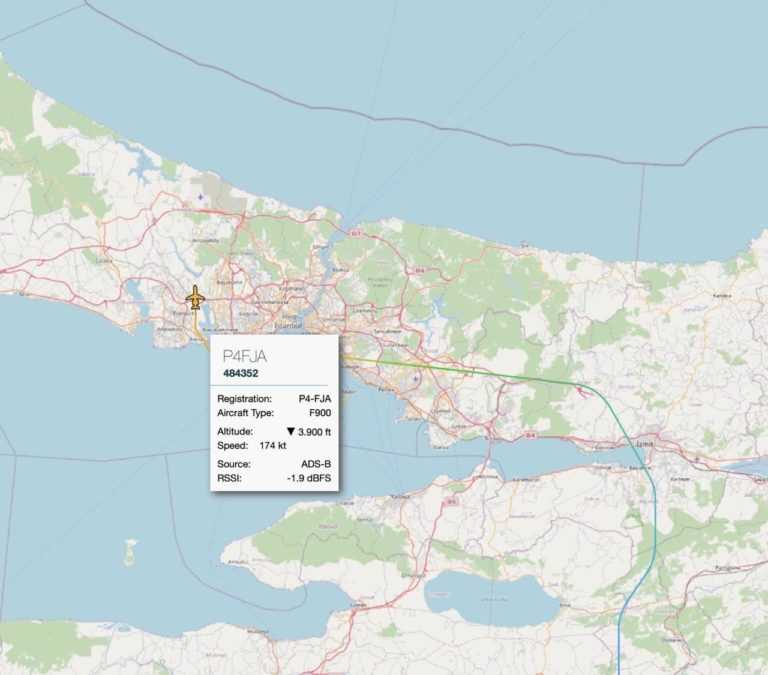
Task: Click the large lake south of the gulf
Action: pyautogui.click(x=490, y=600)
